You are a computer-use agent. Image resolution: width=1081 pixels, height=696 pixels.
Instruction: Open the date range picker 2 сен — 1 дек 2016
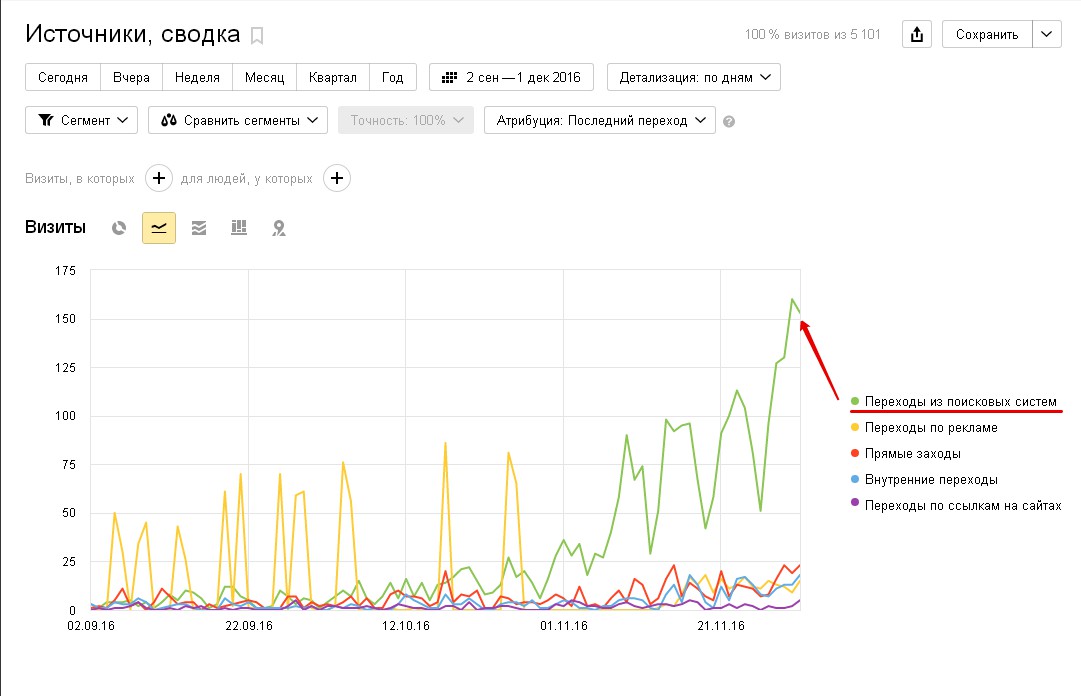[511, 77]
